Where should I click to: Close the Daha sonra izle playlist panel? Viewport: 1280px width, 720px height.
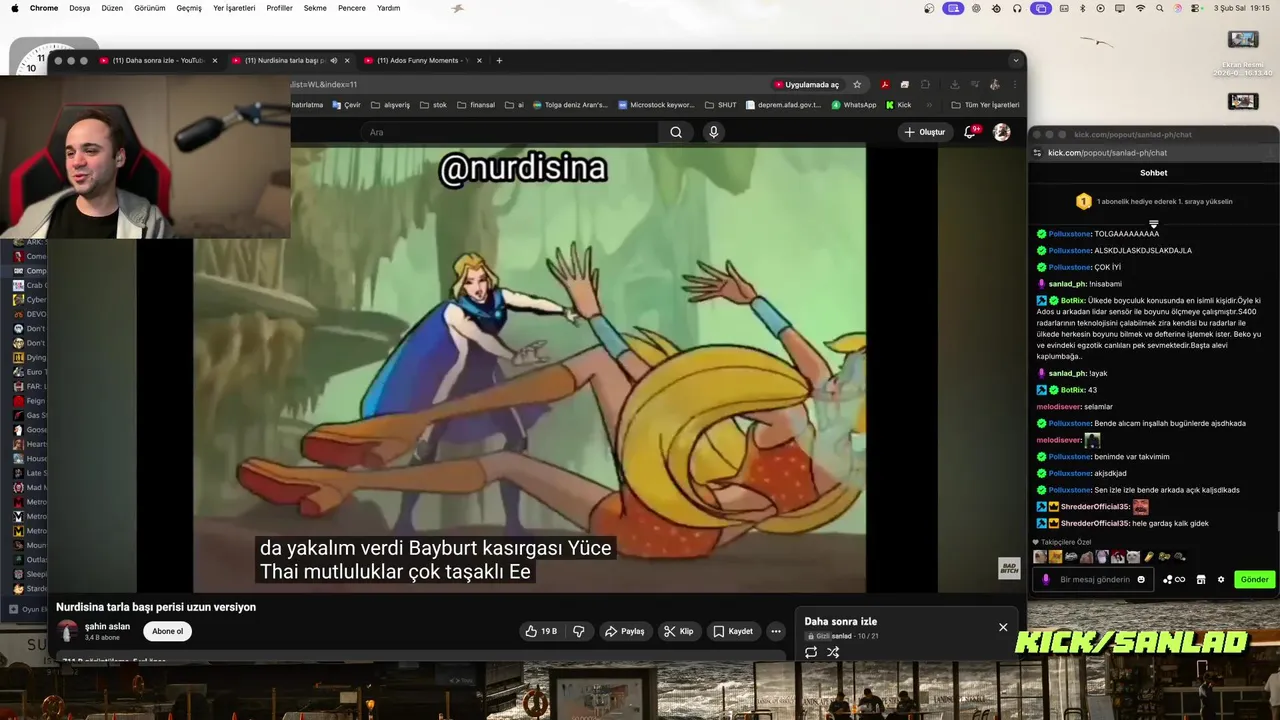(1003, 627)
